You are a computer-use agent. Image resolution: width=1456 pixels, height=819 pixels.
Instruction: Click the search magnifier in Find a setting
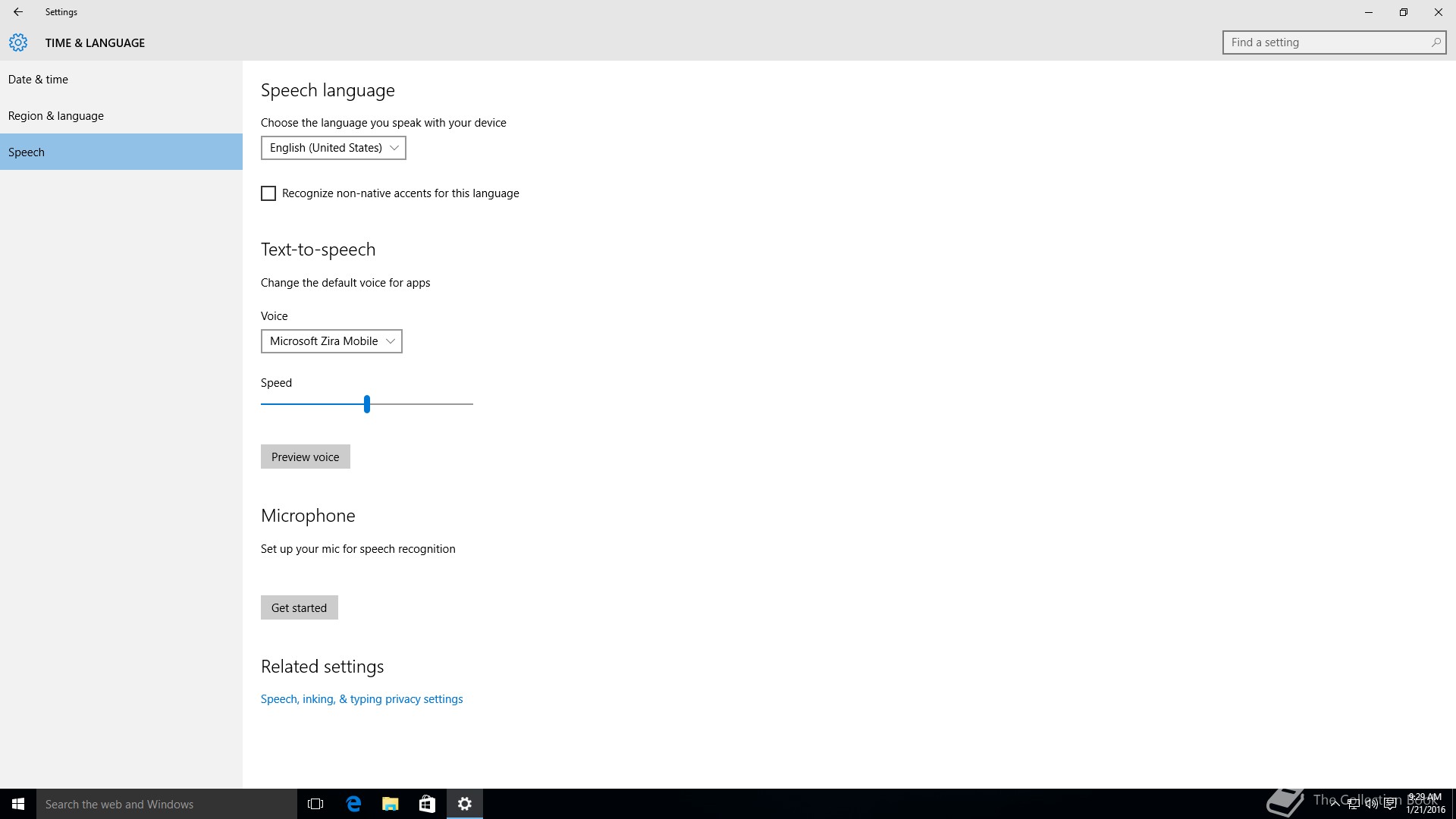[x=1436, y=42]
